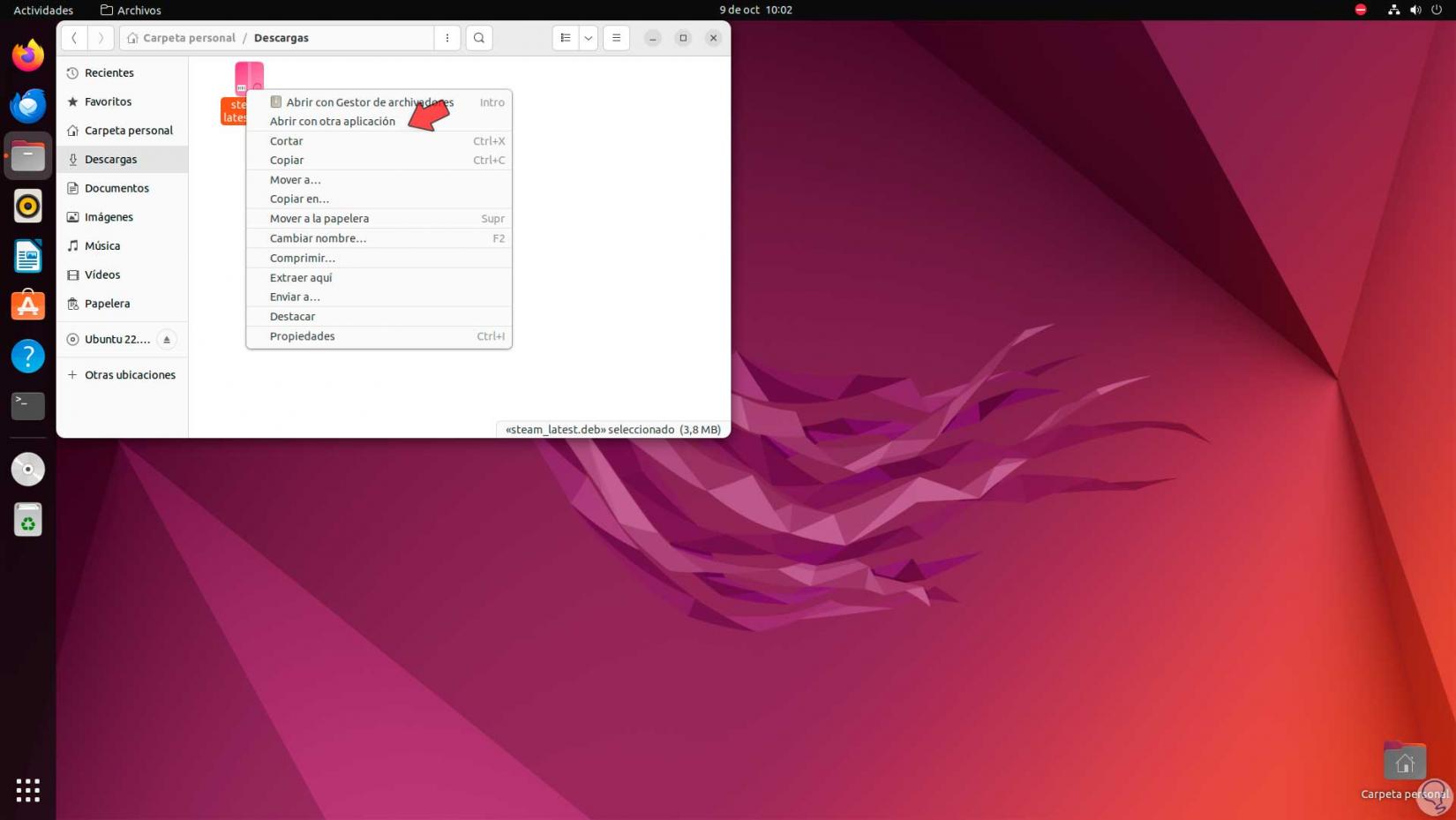Adjust the system volume indicator
The height and width of the screenshot is (820, 1456).
pos(1415,10)
